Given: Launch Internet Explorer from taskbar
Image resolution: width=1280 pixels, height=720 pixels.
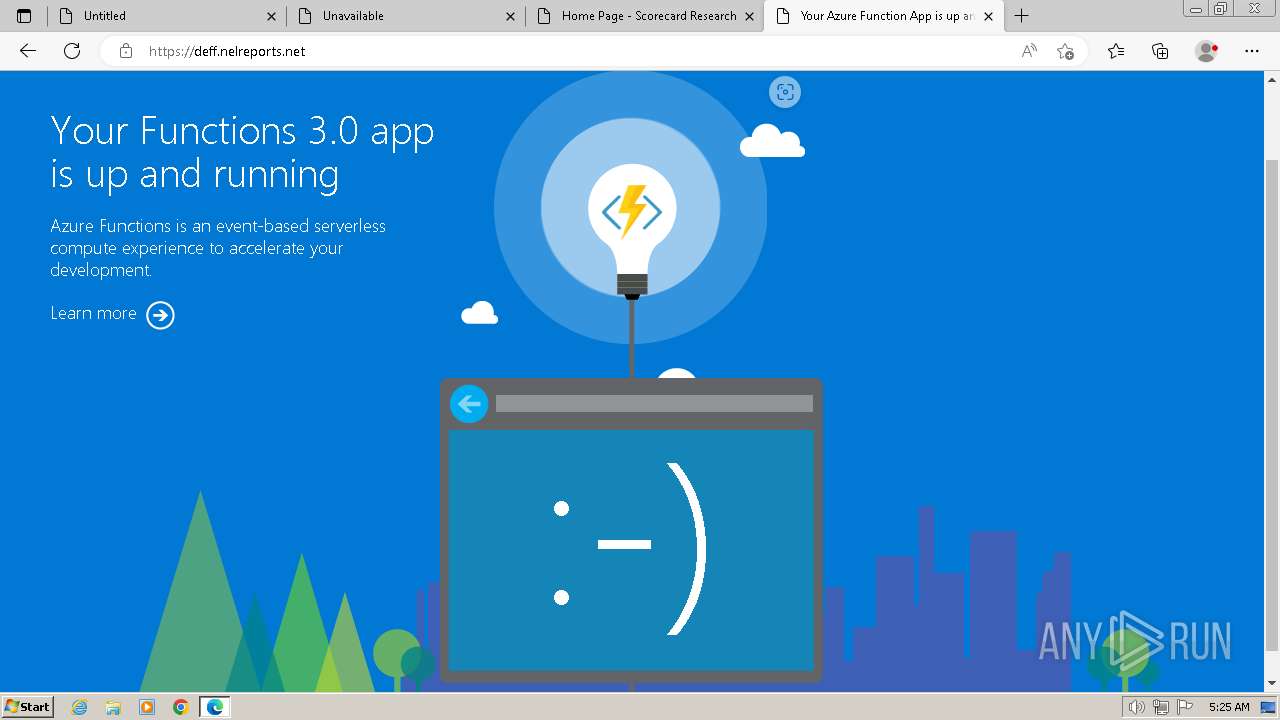Looking at the screenshot, I should [79, 707].
